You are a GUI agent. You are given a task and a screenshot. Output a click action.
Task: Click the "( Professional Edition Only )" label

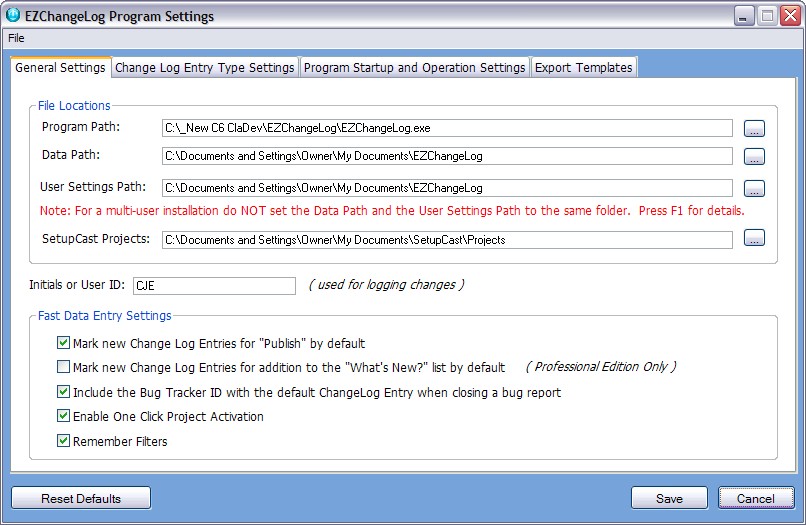pos(601,367)
